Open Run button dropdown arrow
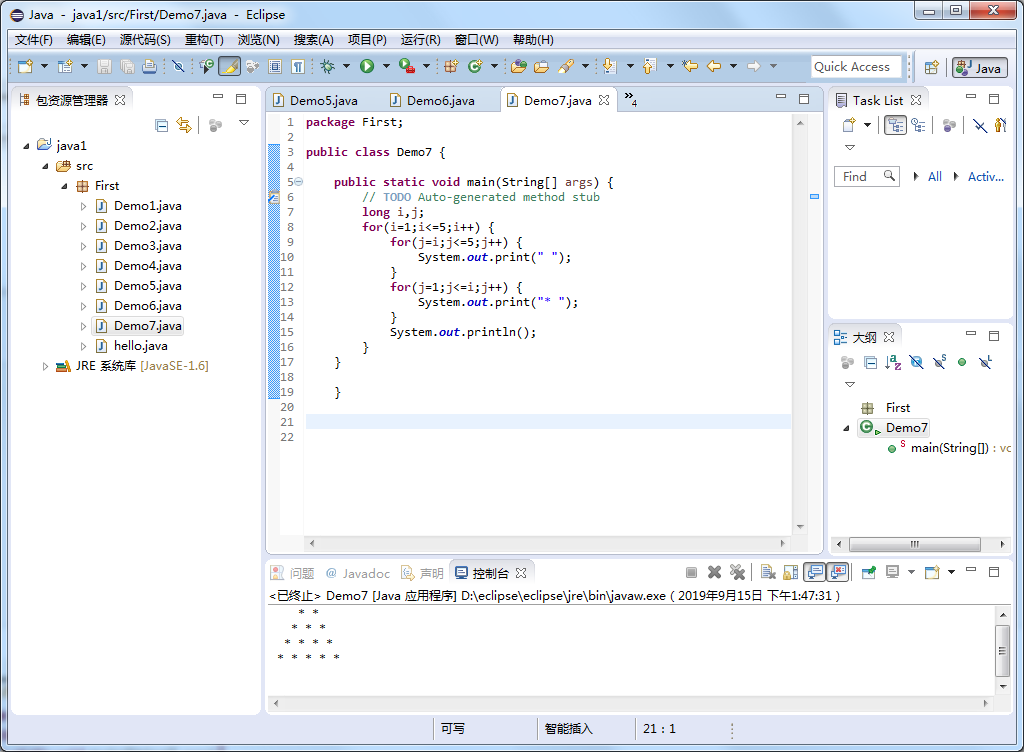The height and width of the screenshot is (752, 1024). [x=386, y=66]
